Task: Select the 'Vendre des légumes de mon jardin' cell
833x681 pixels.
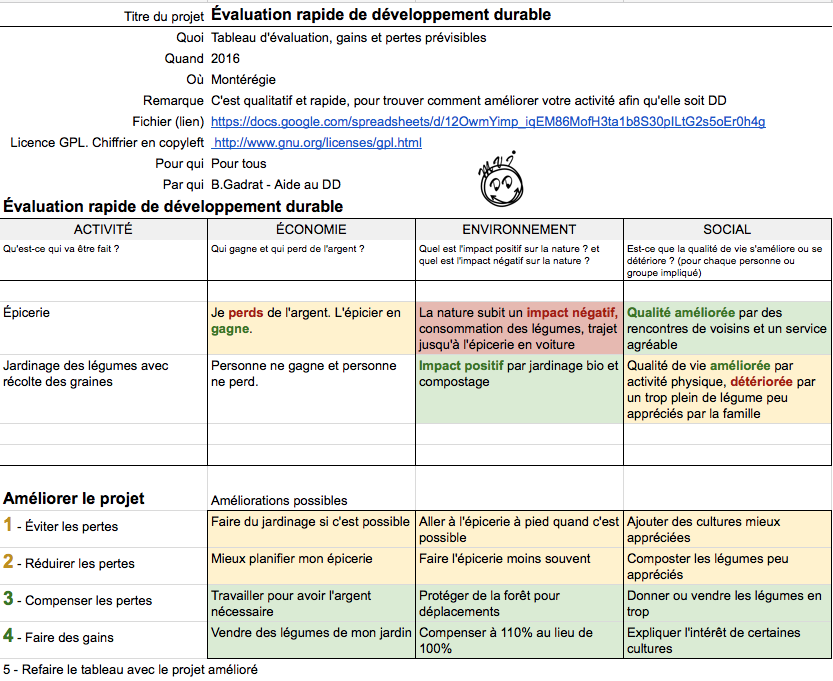Action: [311, 641]
